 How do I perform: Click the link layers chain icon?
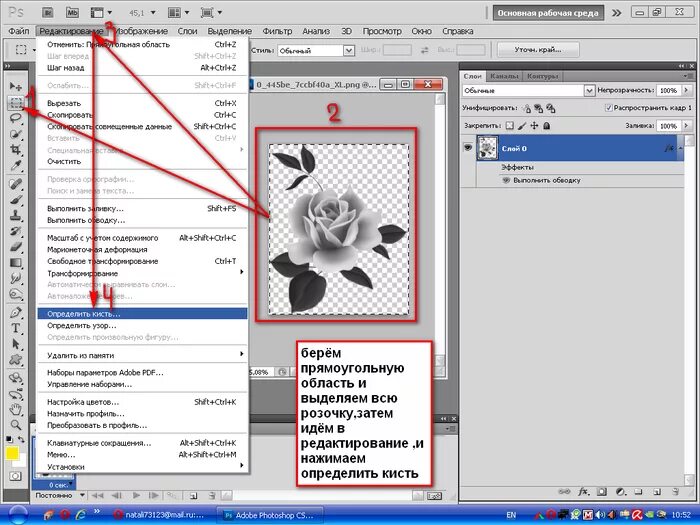click(x=564, y=492)
